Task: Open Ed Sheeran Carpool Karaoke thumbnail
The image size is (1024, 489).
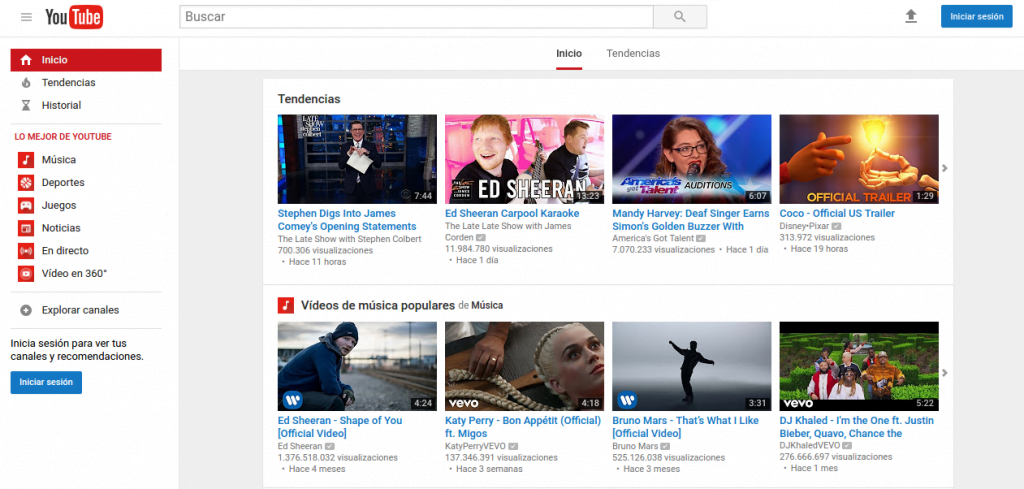Action: coord(524,159)
